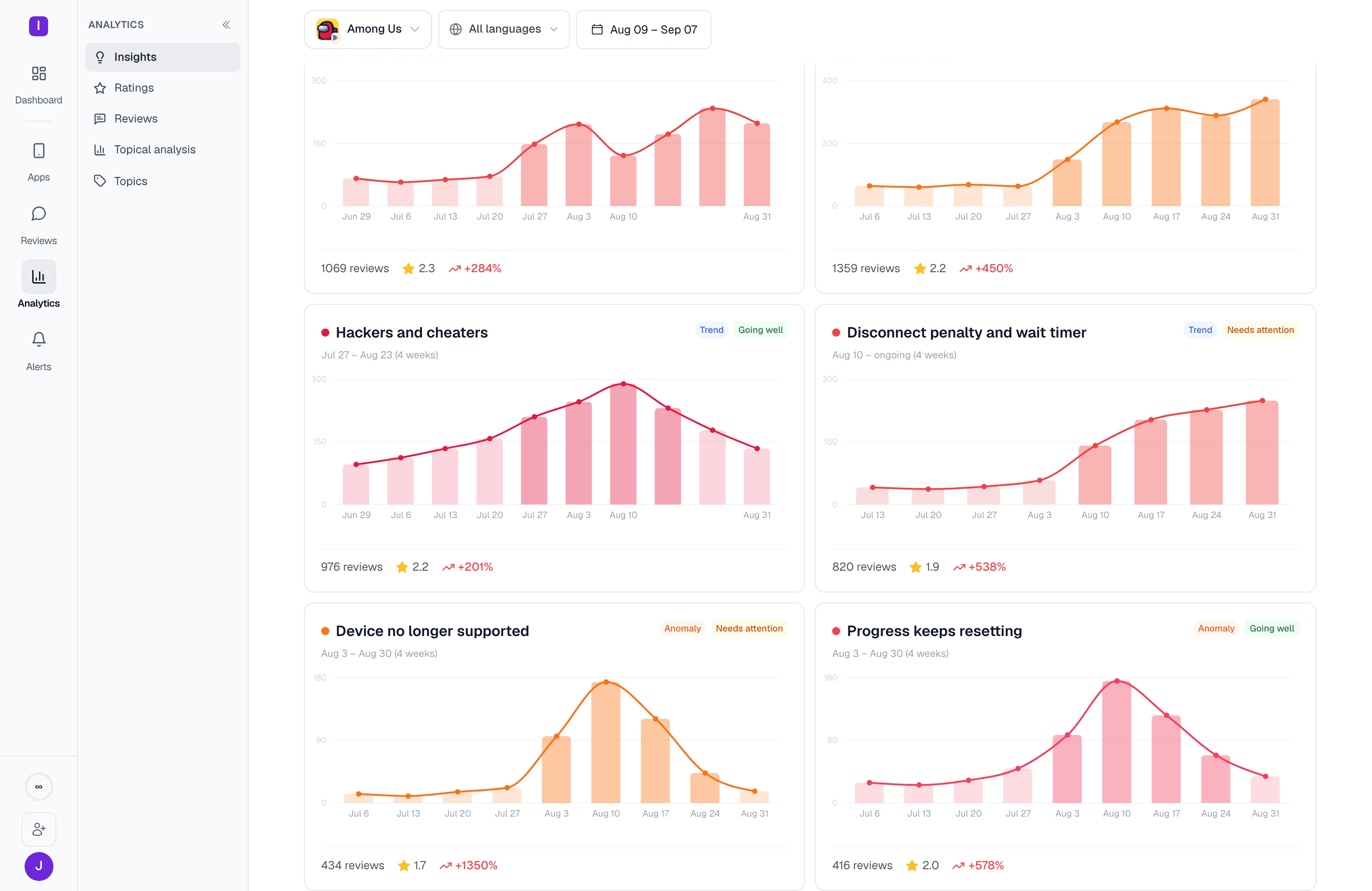
Task: Click the Aug 31 bar in Disconnect penalty chart
Action: click(x=1262, y=452)
